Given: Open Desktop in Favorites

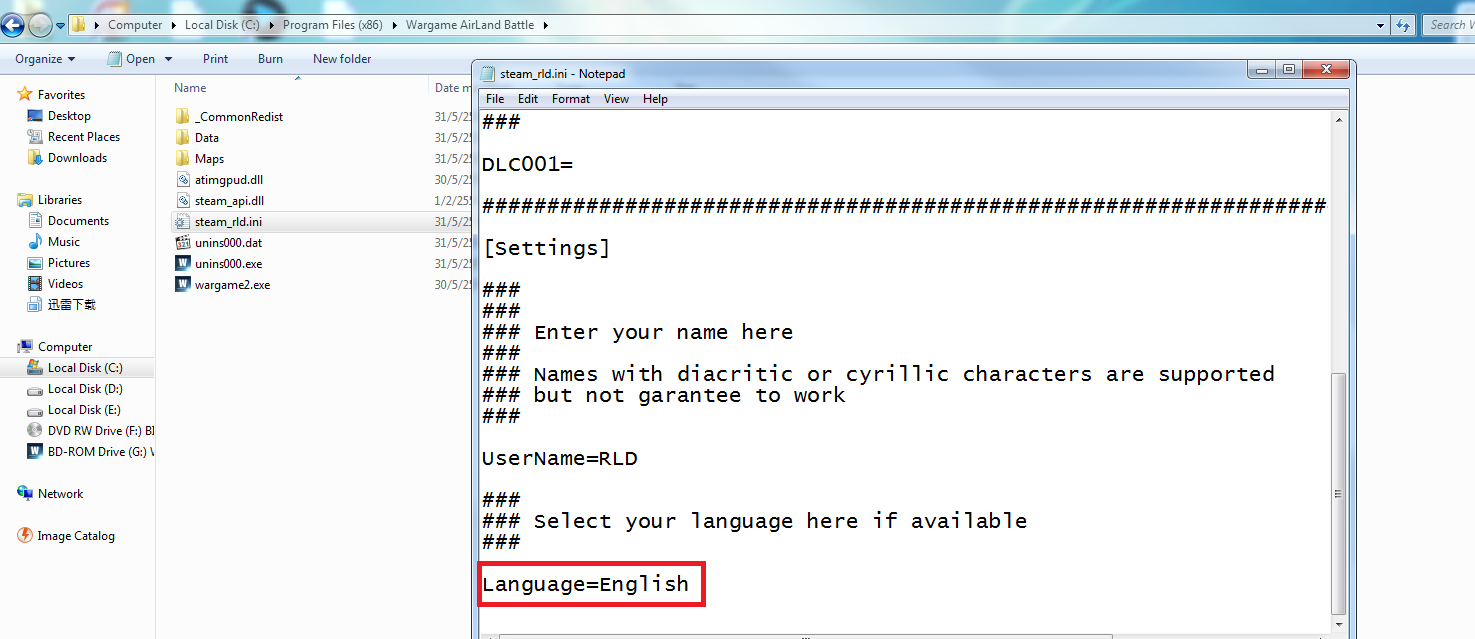Looking at the screenshot, I should [x=69, y=116].
